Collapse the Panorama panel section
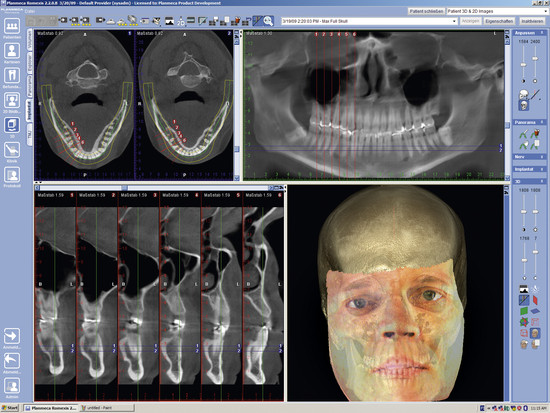The image size is (550, 413). pos(542,122)
